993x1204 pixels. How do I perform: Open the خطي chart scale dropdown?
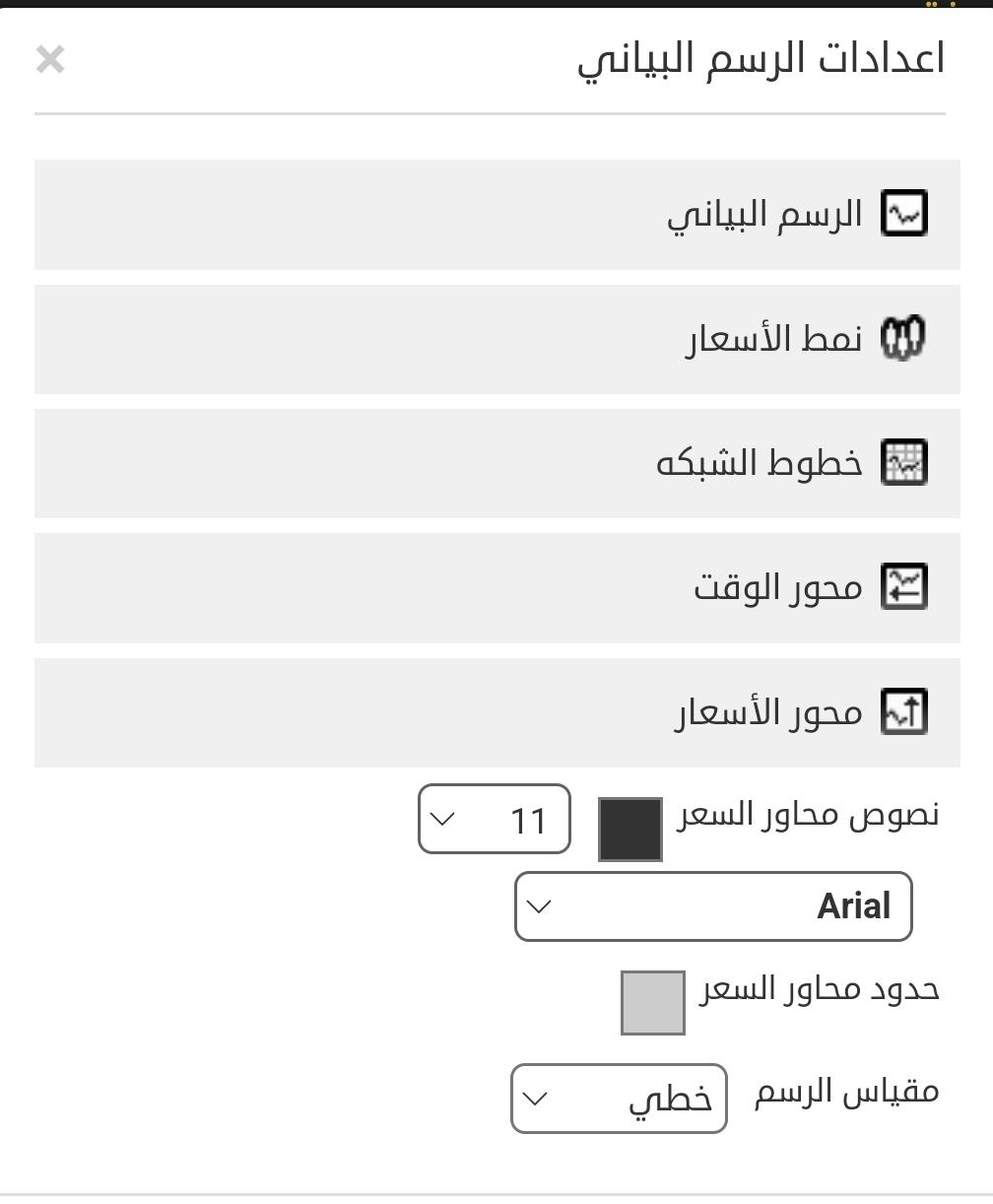point(619,1099)
